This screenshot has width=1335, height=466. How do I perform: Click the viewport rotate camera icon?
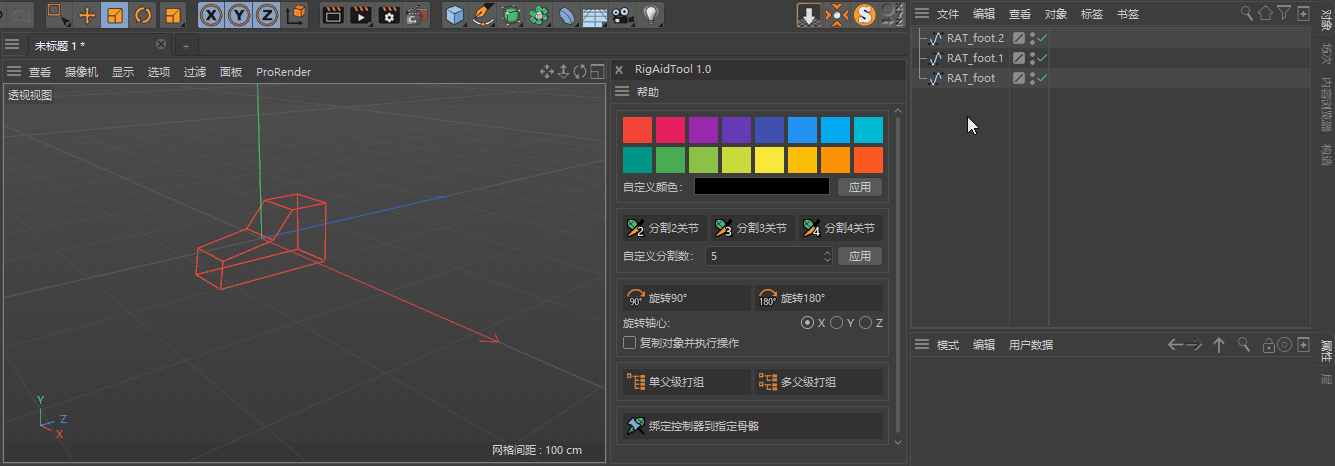click(580, 71)
